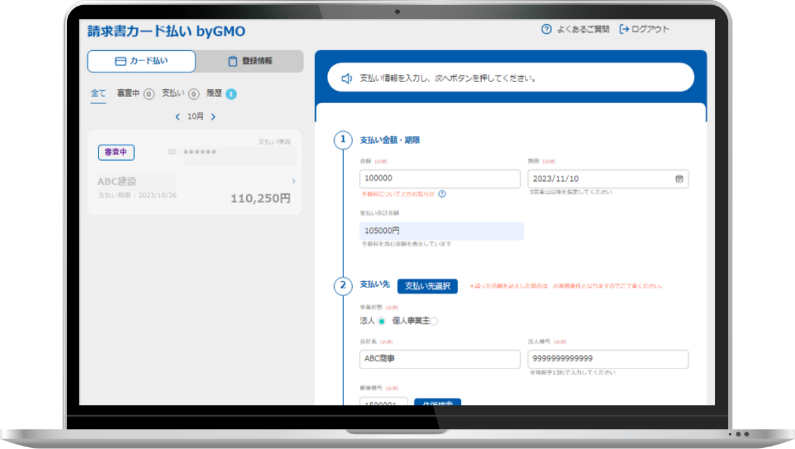795x449 pixels.
Task: Show the 全て filter tab
Action: click(98, 93)
